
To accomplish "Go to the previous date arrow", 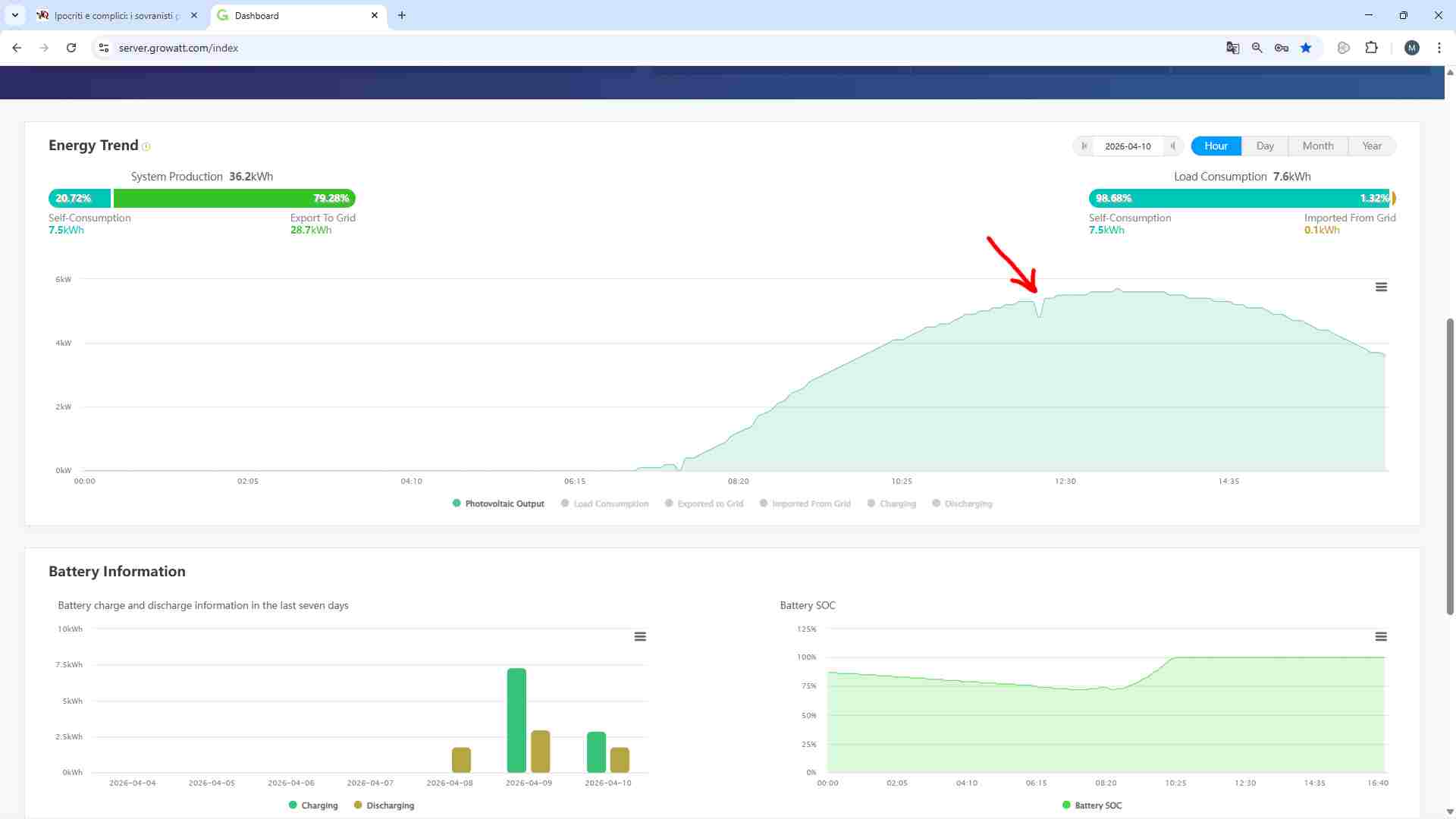I will coord(1084,146).
